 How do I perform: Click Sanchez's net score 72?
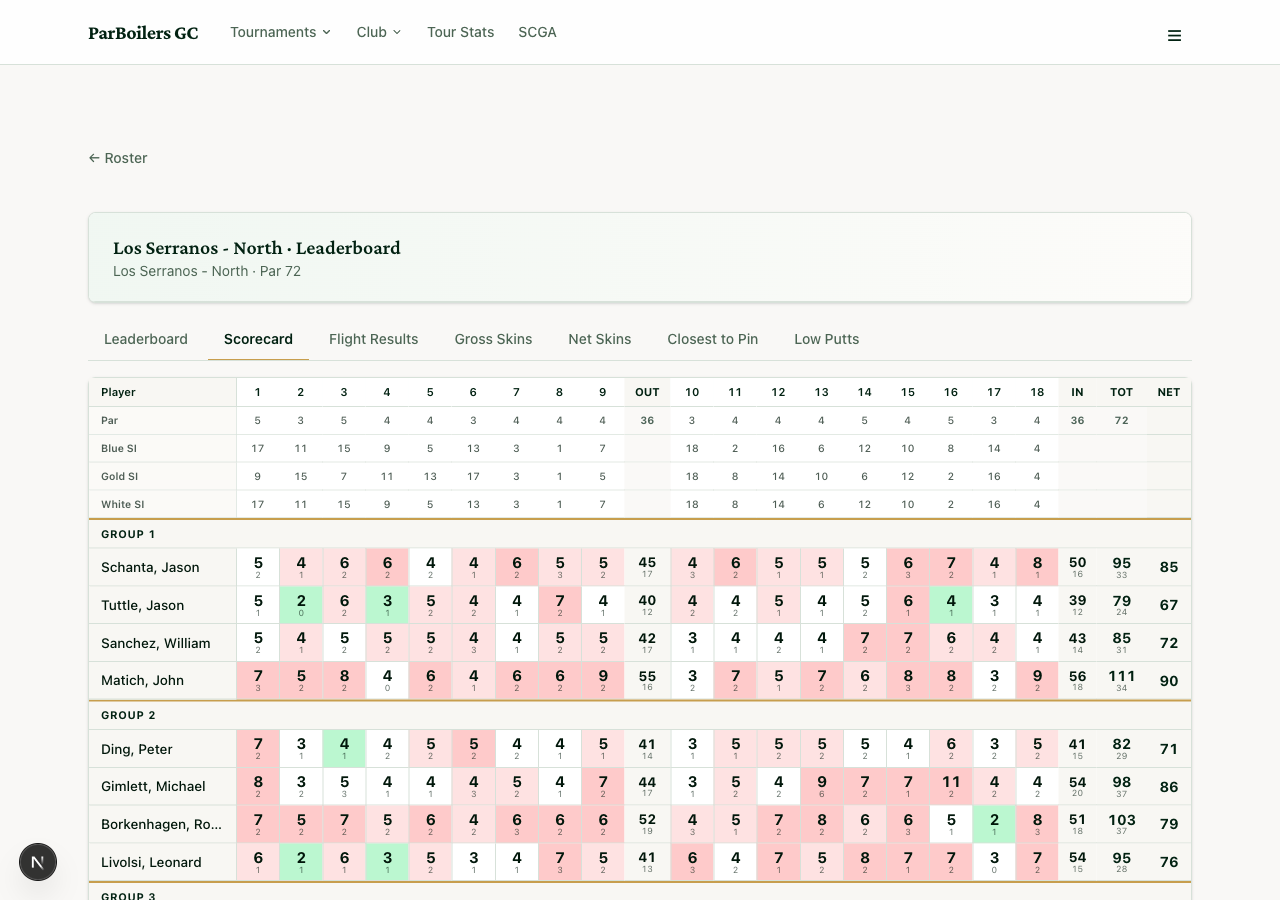pyautogui.click(x=1169, y=643)
